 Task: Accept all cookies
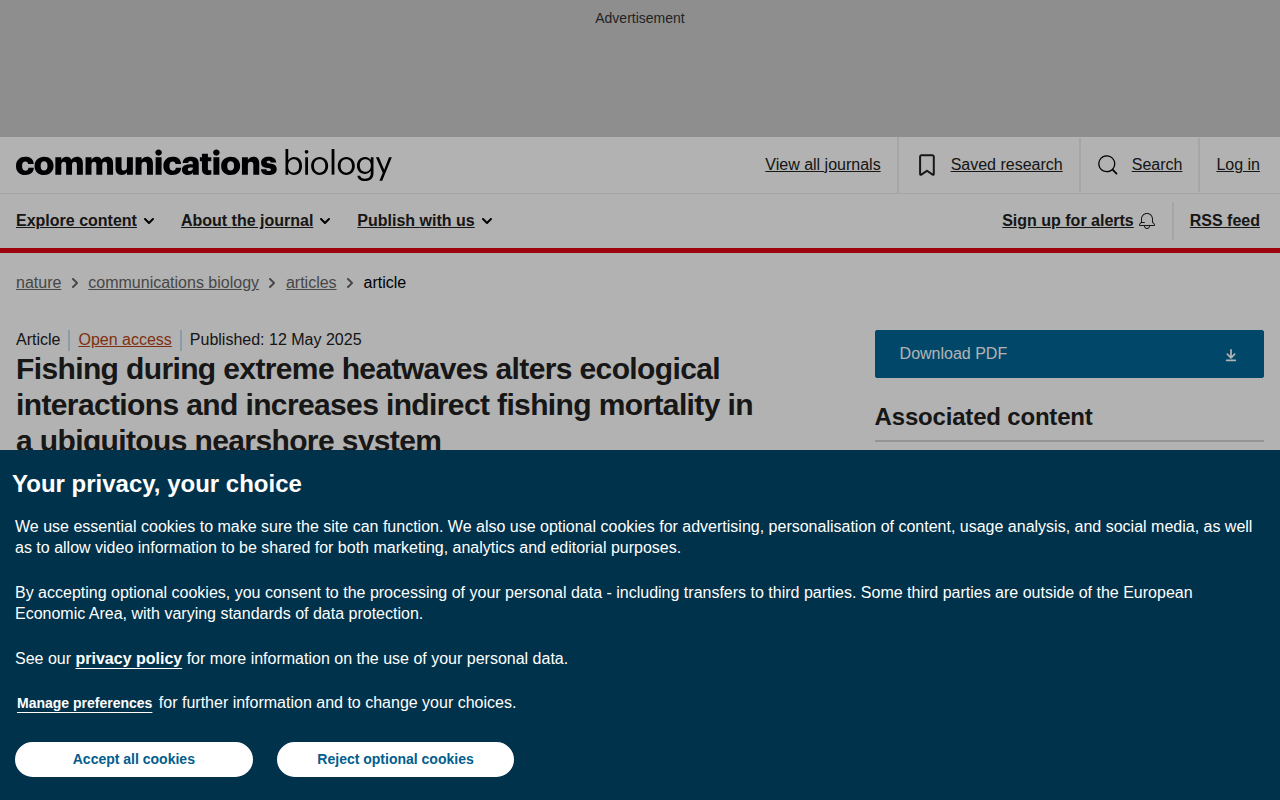click(134, 759)
